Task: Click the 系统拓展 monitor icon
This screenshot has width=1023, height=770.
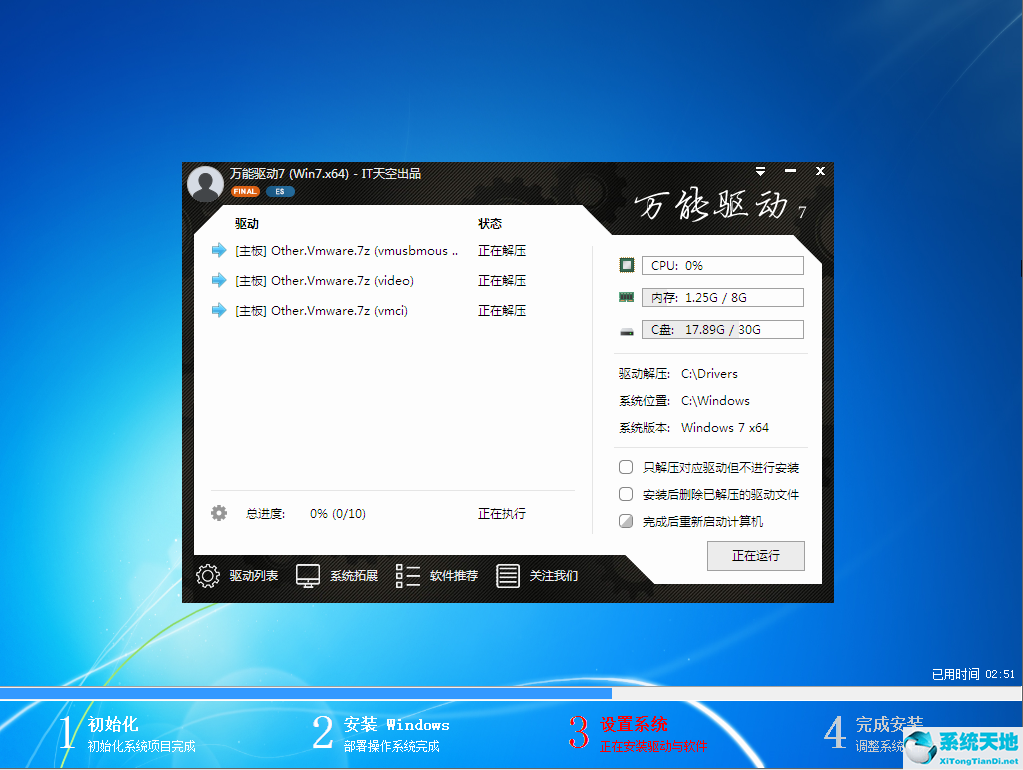Action: (308, 576)
